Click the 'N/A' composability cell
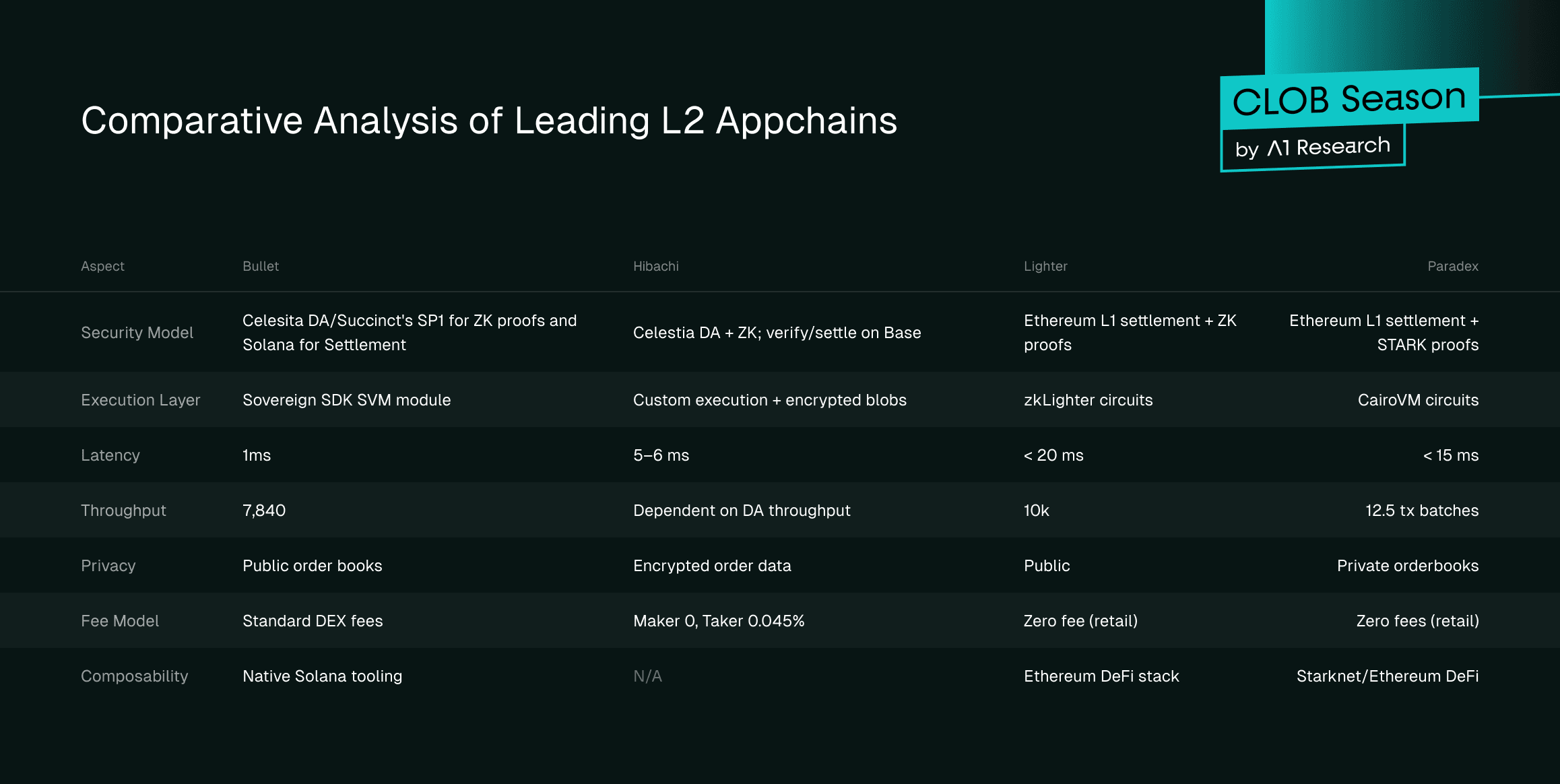Image resolution: width=1560 pixels, height=784 pixels. pyautogui.click(x=647, y=676)
